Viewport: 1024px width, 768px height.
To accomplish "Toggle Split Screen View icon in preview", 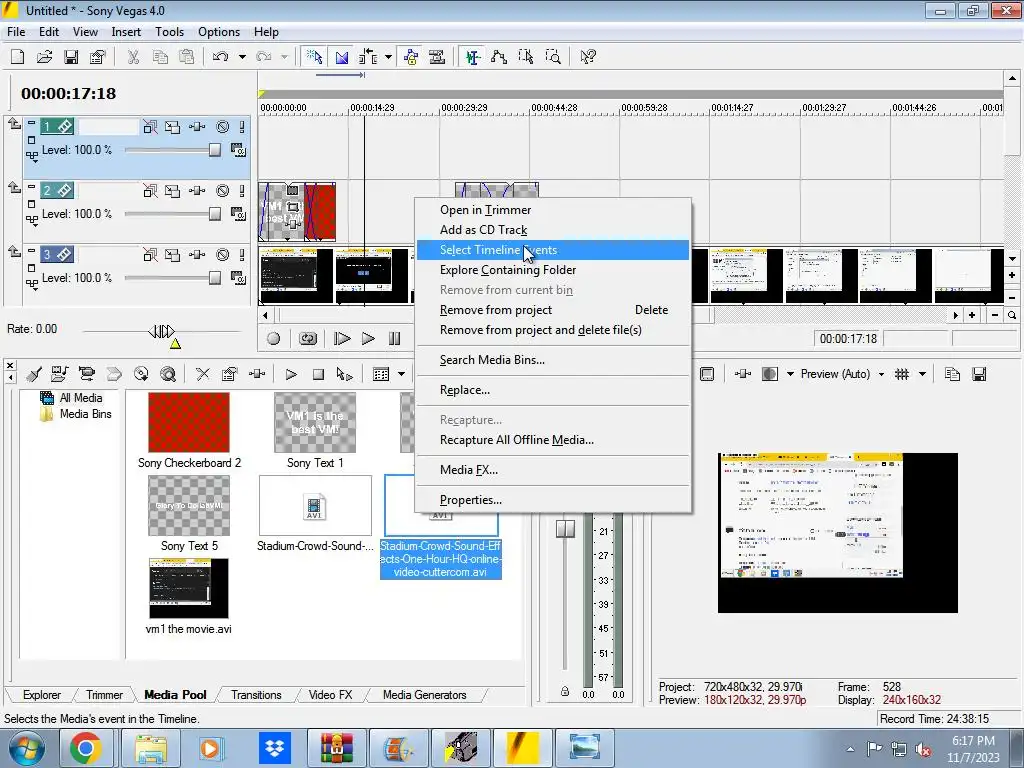I will coord(769,374).
